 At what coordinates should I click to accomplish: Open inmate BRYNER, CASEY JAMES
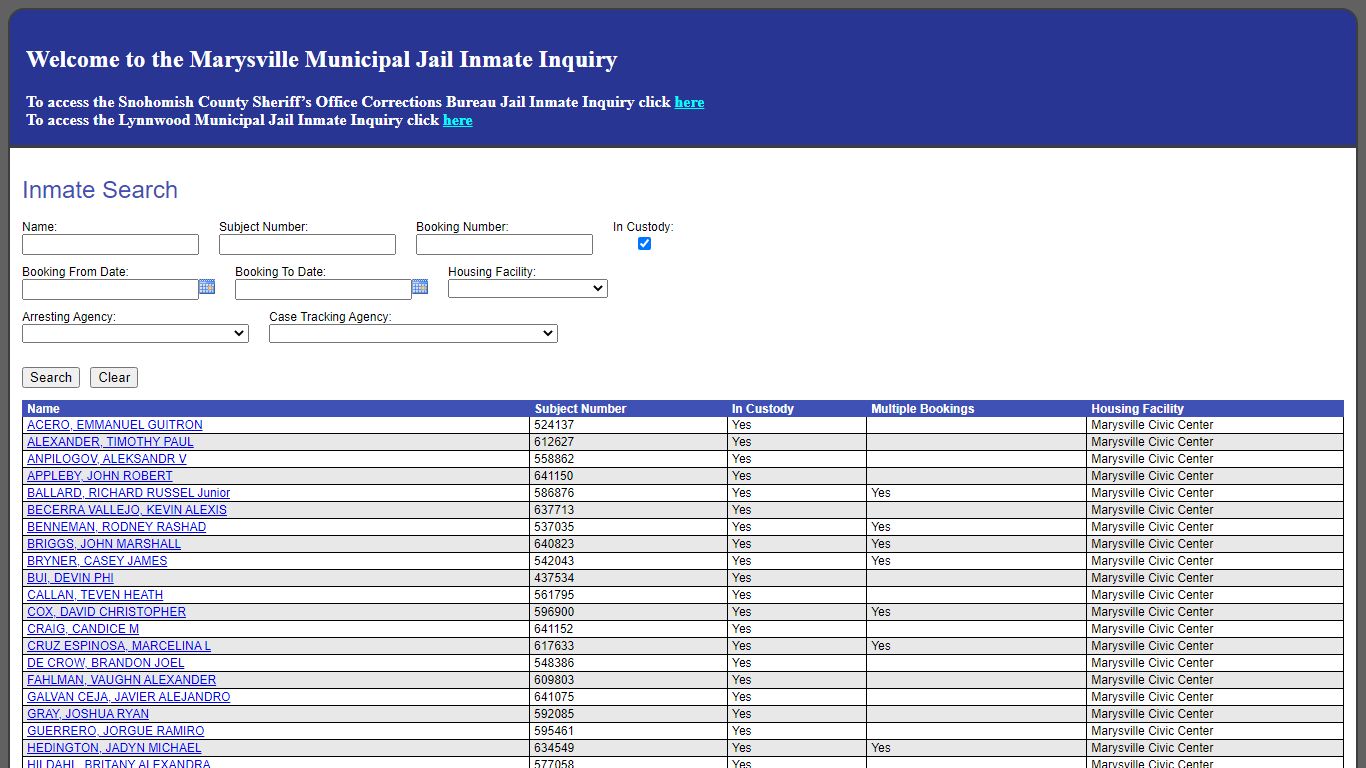coord(97,561)
